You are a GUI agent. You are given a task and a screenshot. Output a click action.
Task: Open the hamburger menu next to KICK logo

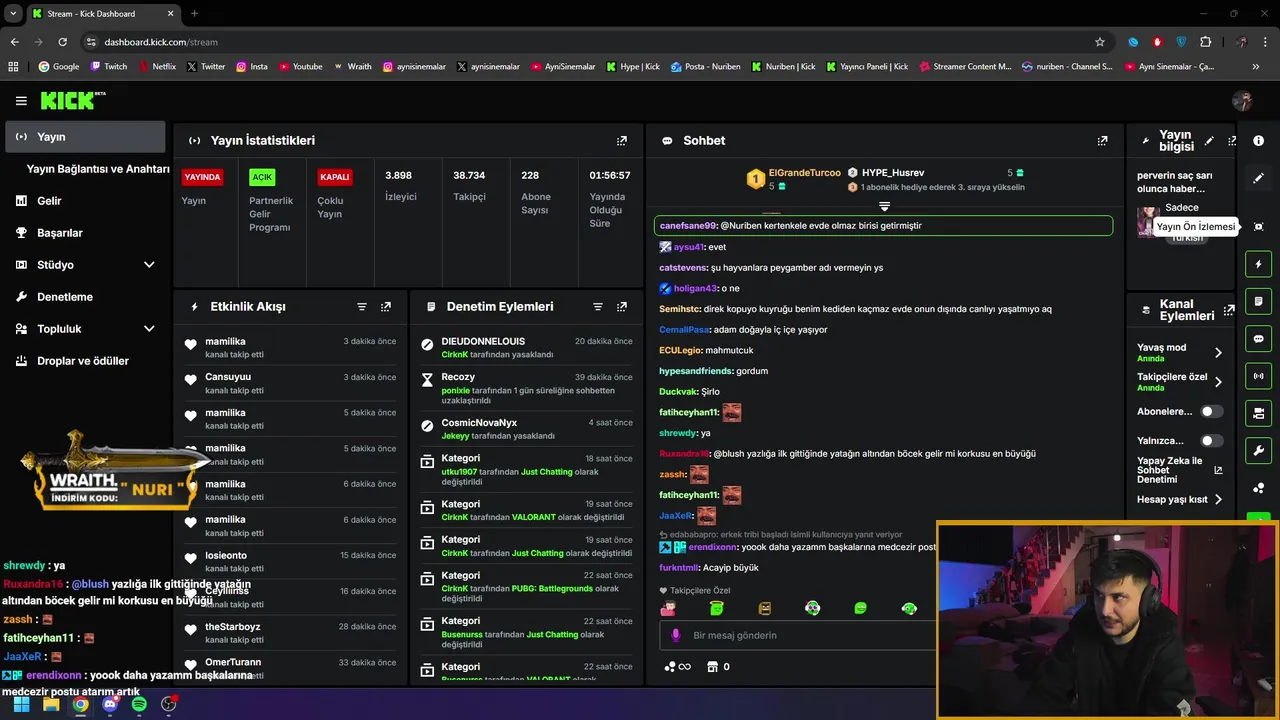tap(21, 101)
